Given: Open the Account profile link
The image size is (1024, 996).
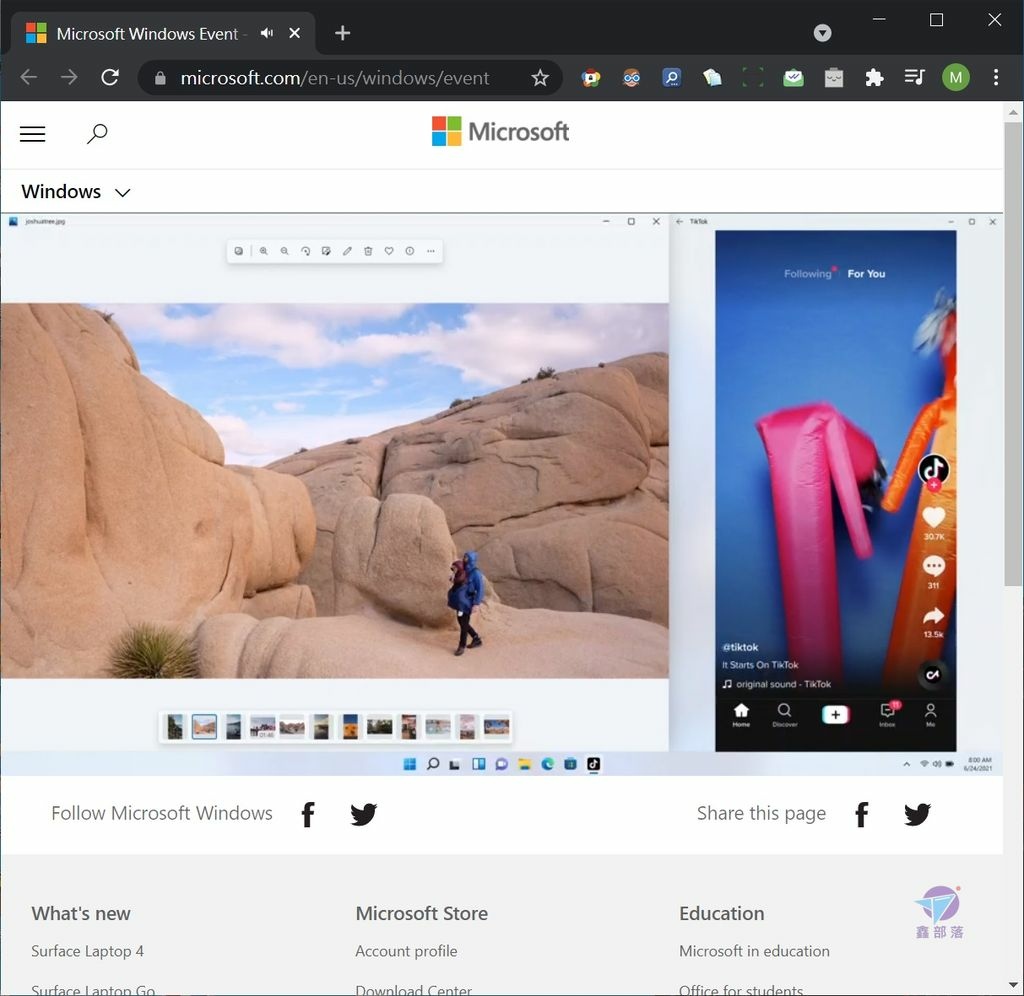Looking at the screenshot, I should pos(406,951).
